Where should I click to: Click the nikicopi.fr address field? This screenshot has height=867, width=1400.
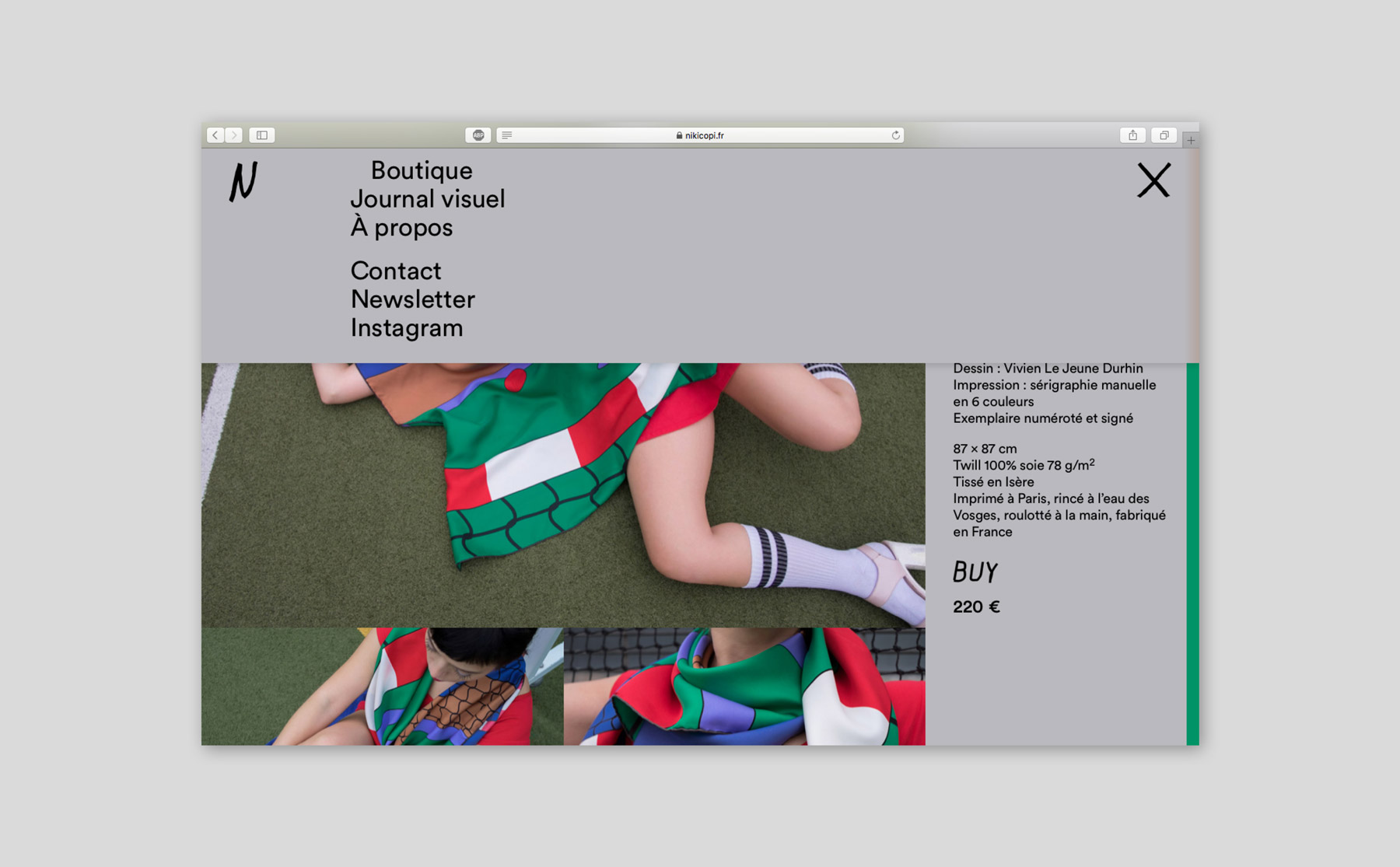pyautogui.click(x=700, y=135)
